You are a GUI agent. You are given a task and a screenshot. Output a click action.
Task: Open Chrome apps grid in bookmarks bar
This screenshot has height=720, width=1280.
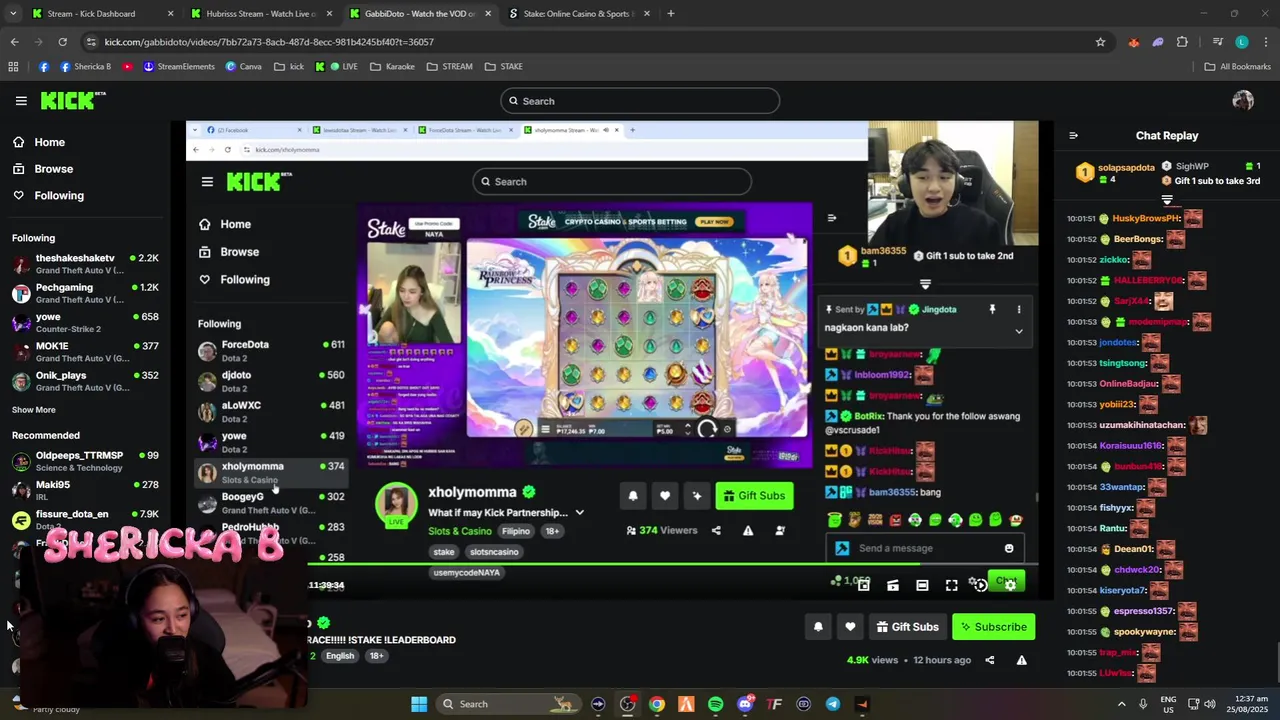(13, 67)
